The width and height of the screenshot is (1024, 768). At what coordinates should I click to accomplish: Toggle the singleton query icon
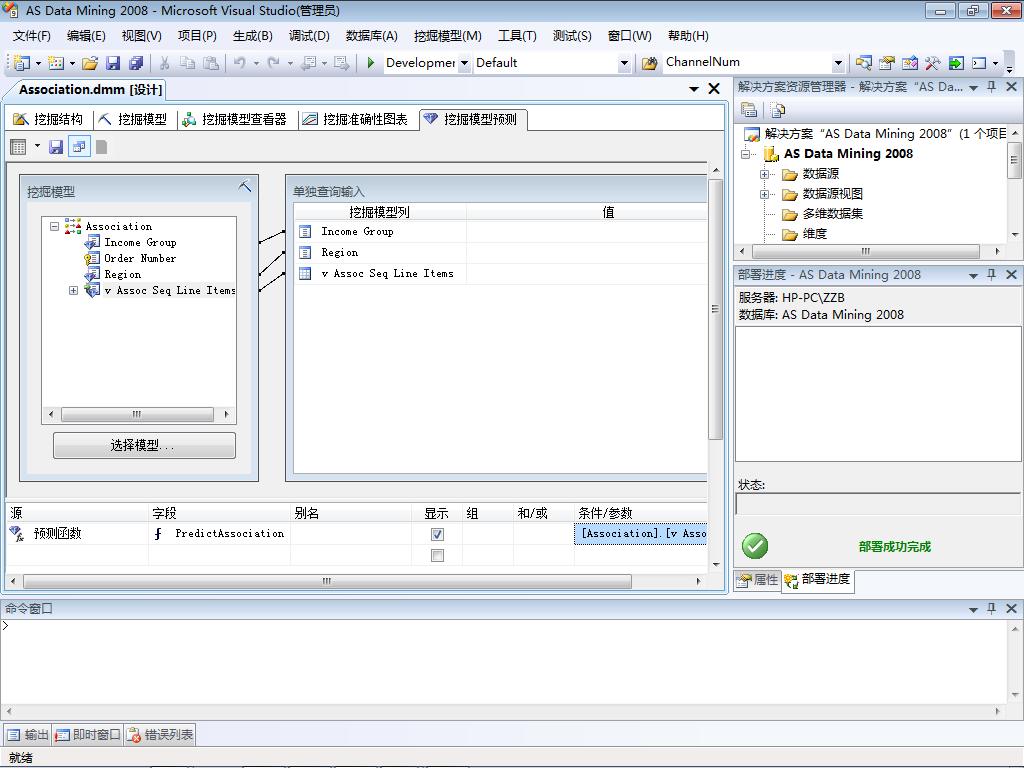pos(79,147)
